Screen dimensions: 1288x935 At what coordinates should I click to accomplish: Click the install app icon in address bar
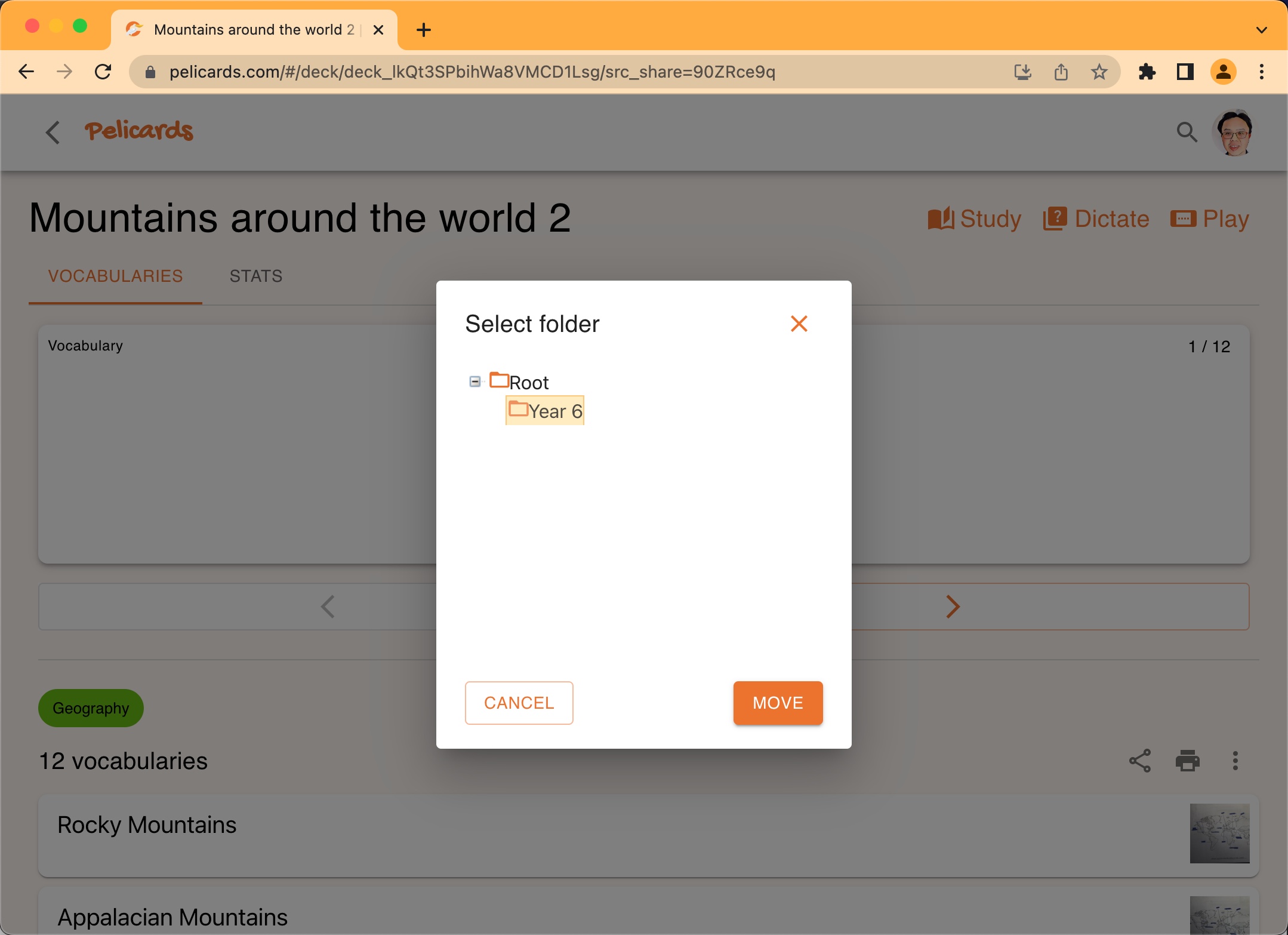pos(1023,72)
